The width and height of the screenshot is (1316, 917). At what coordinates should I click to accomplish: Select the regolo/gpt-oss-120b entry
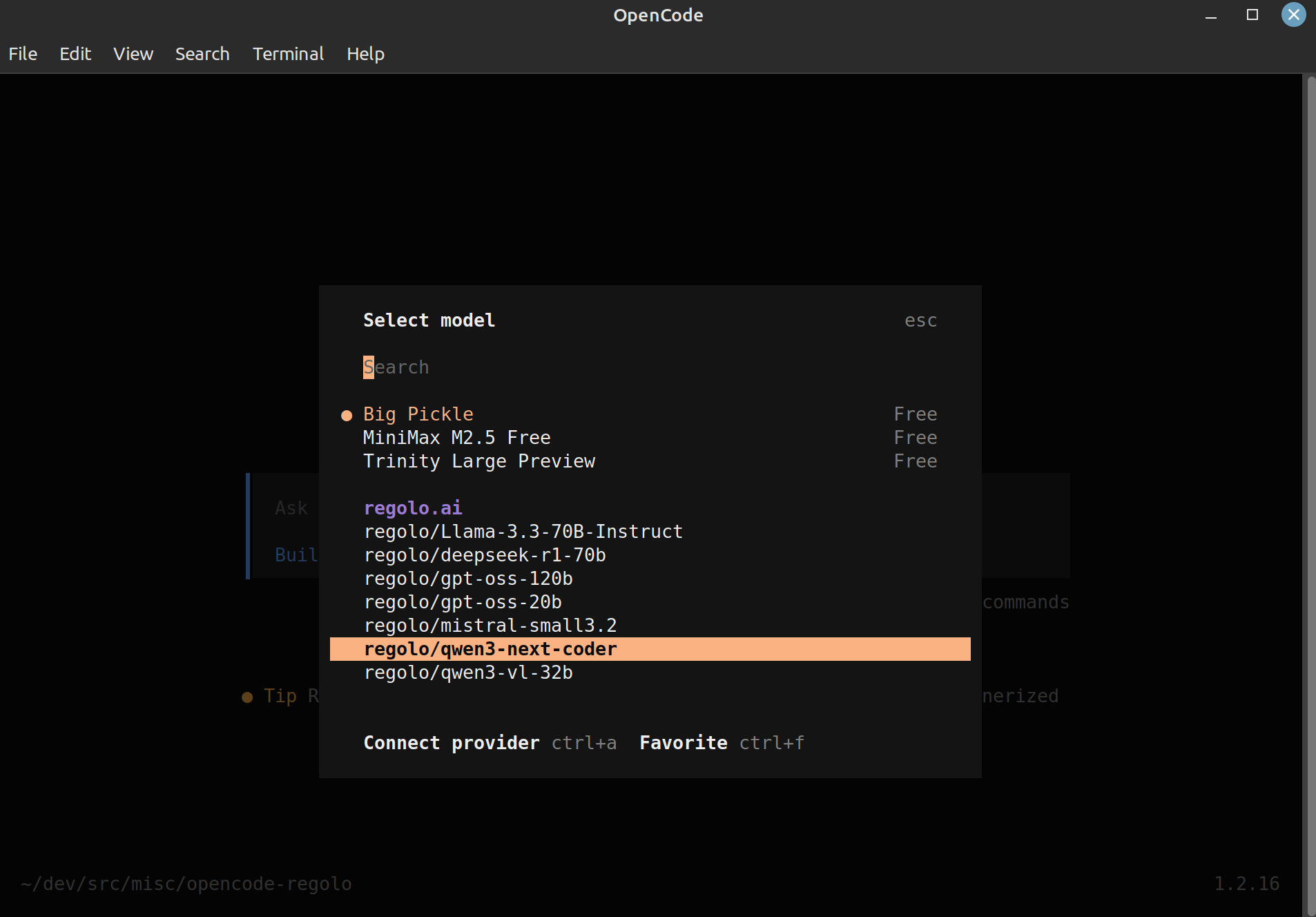[x=468, y=579]
